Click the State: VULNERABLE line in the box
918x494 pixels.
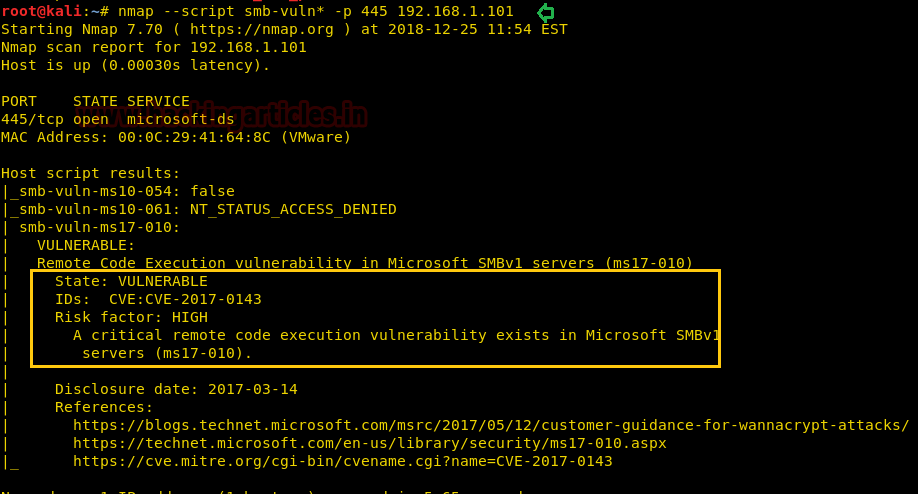pos(131,281)
